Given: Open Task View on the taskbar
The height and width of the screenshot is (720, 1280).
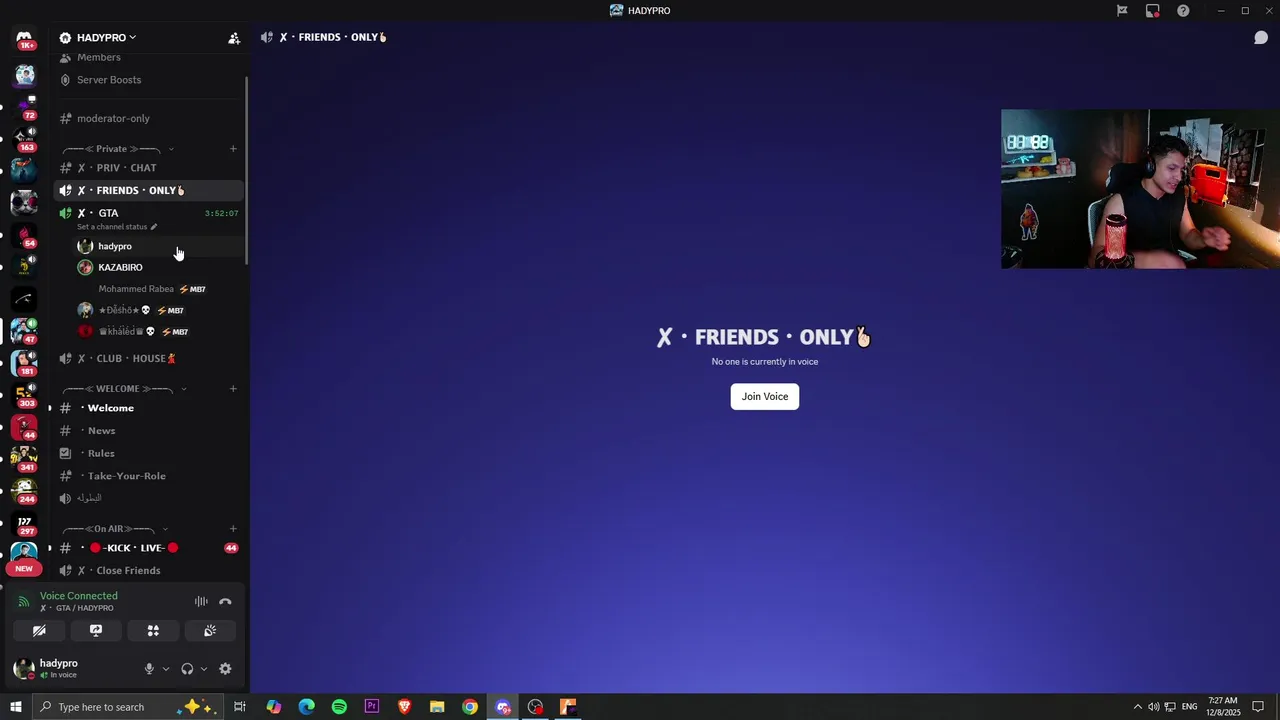Looking at the screenshot, I should (x=240, y=707).
